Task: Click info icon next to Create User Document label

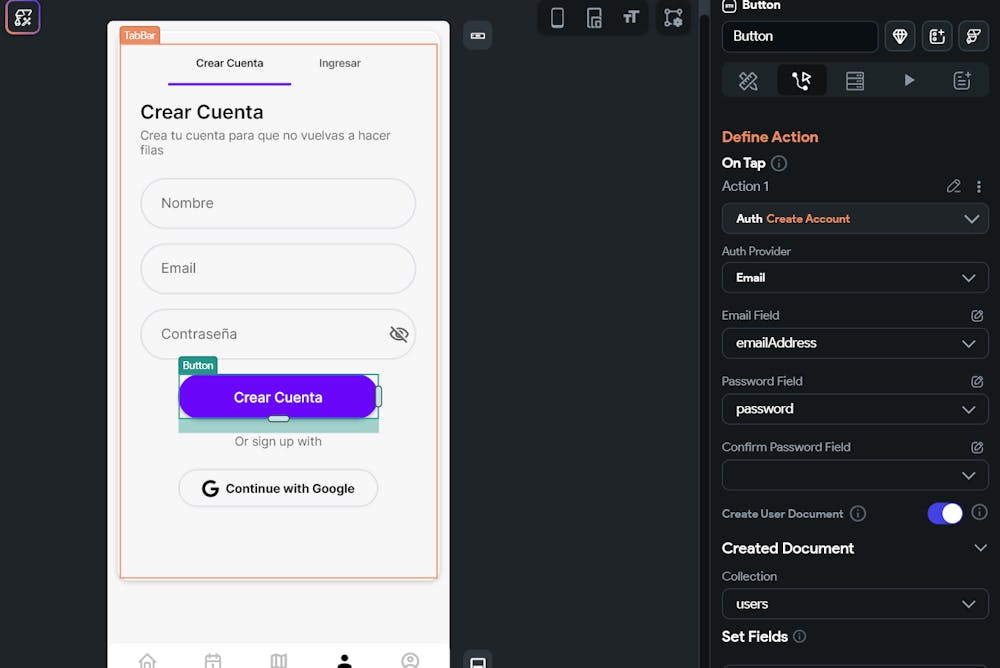Action: click(x=858, y=514)
